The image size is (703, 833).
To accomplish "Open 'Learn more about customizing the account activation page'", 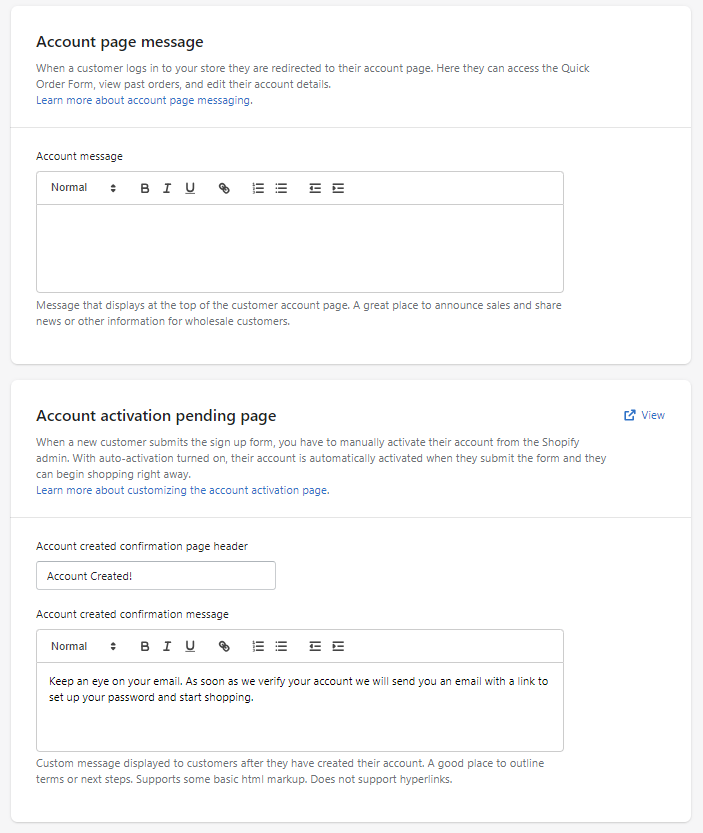I will 182,490.
